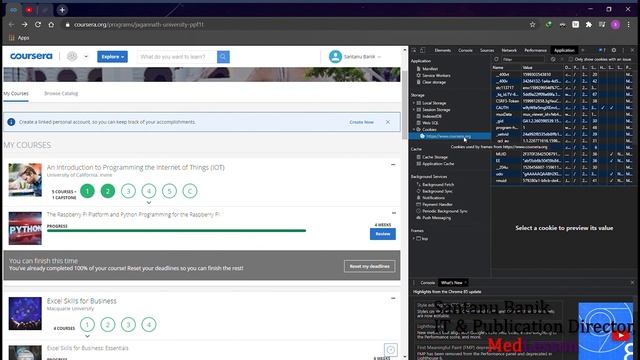Select IOT capstone circle C
This screenshot has width=640, height=360.
tap(190, 191)
